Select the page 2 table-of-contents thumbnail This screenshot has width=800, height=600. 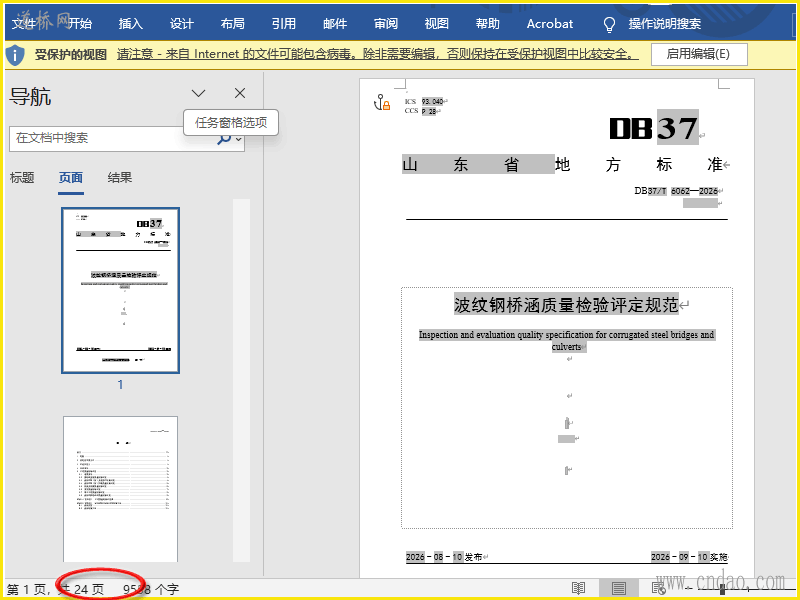tap(120, 489)
